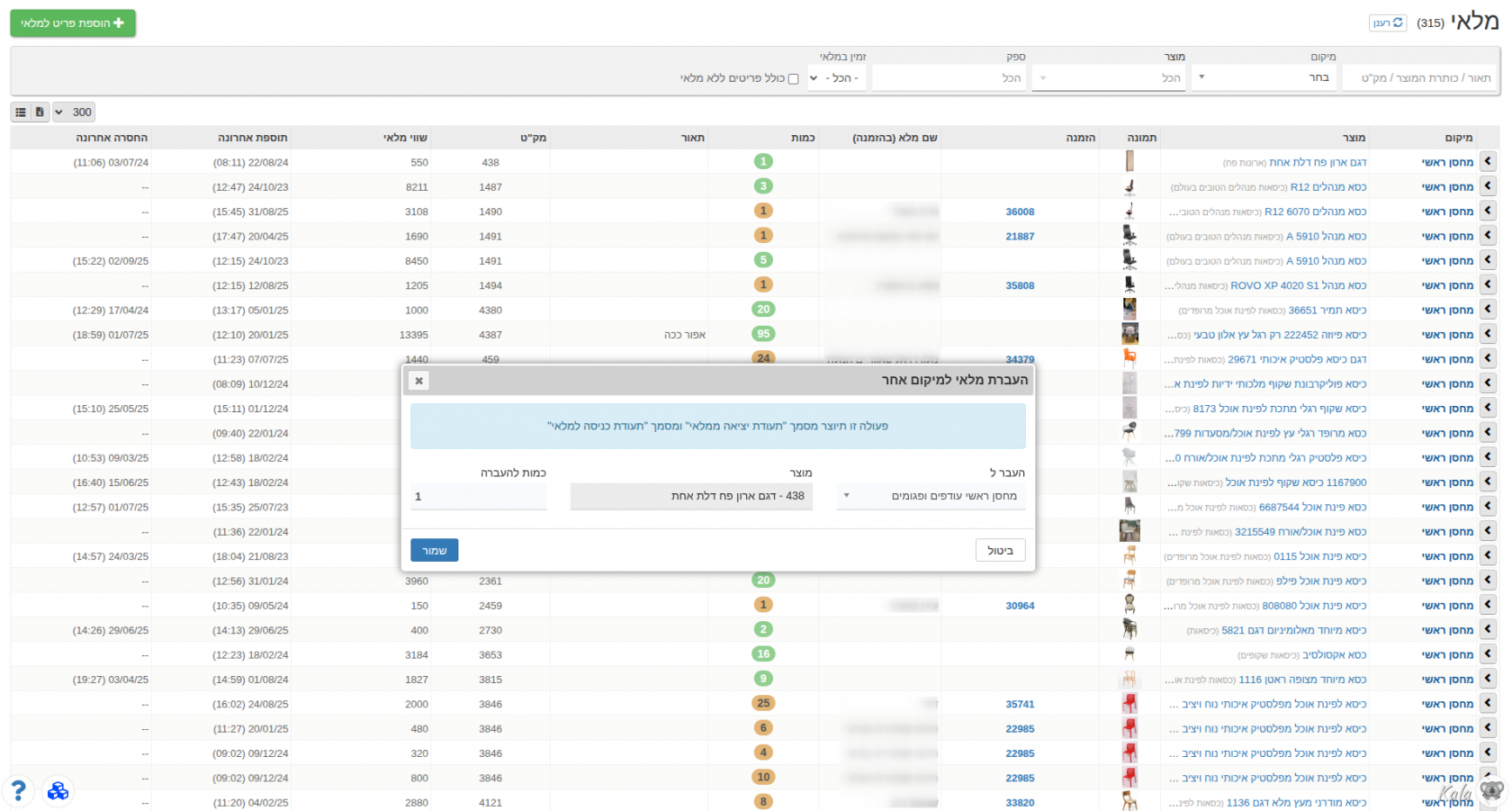Sort by the 'שווי מלאי' column header
Screen dimensions: 1512x811
coord(405,138)
